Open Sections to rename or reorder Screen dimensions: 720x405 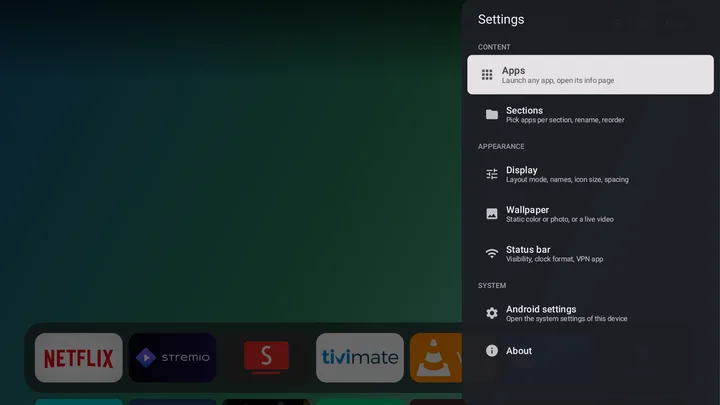[x=591, y=114]
